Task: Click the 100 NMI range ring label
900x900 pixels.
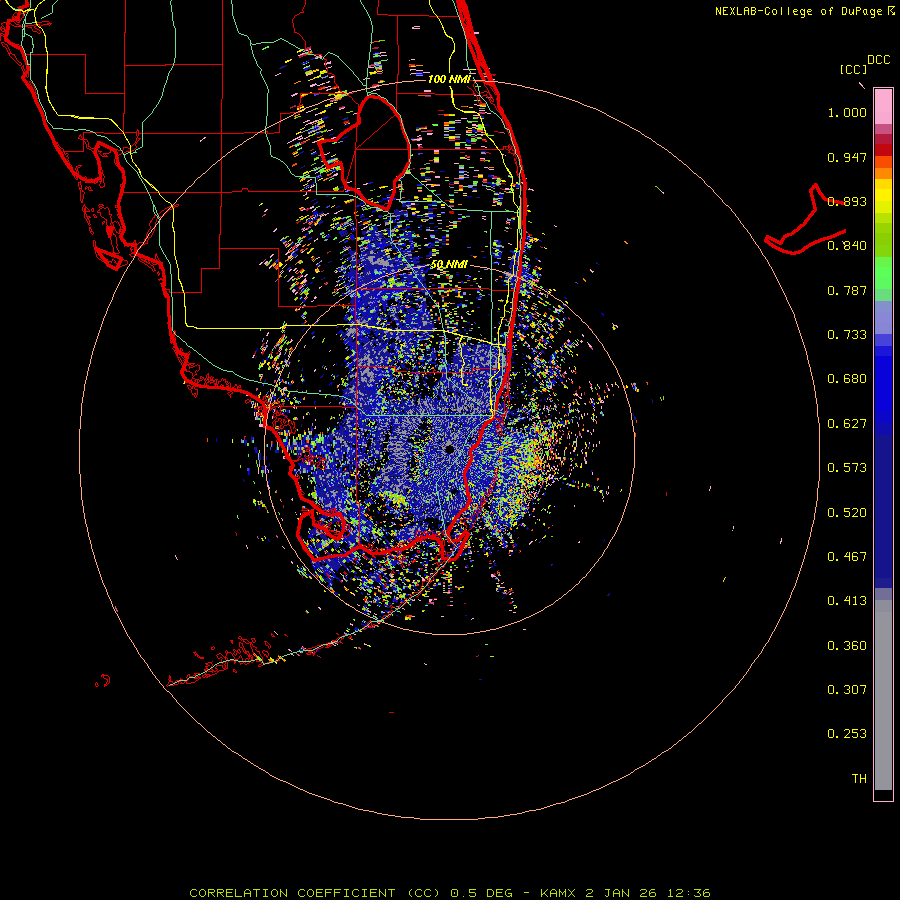Action: (x=449, y=79)
